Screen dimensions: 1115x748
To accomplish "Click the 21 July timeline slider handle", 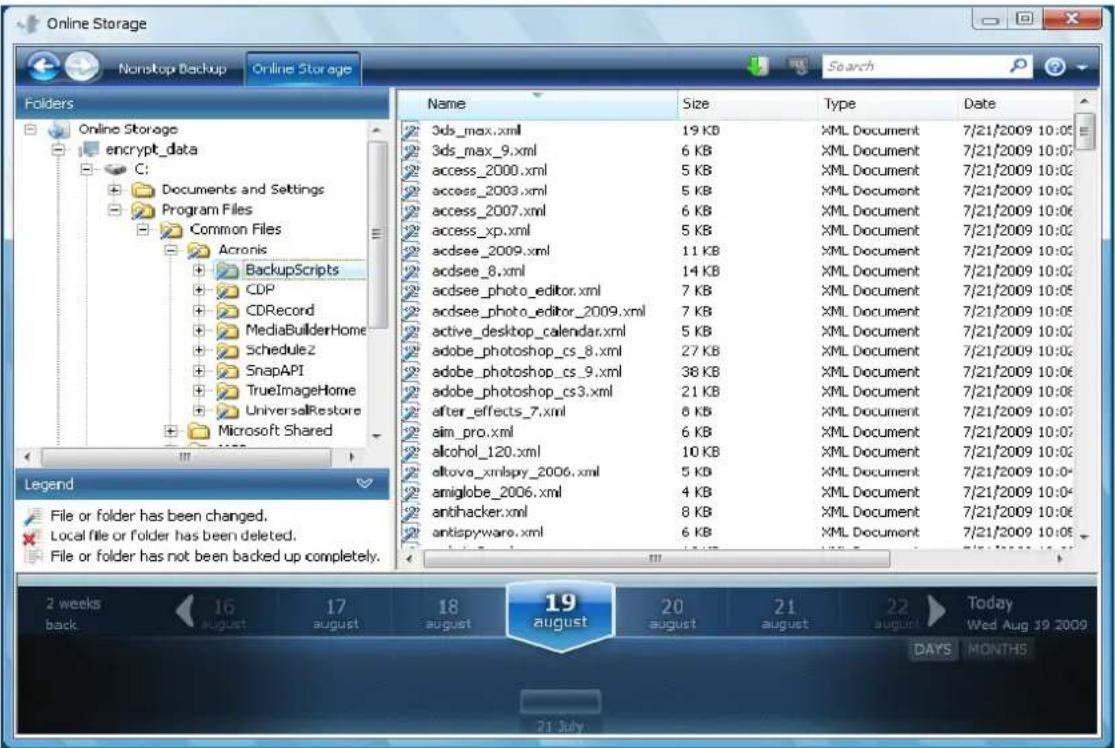I will pyautogui.click(x=560, y=702).
